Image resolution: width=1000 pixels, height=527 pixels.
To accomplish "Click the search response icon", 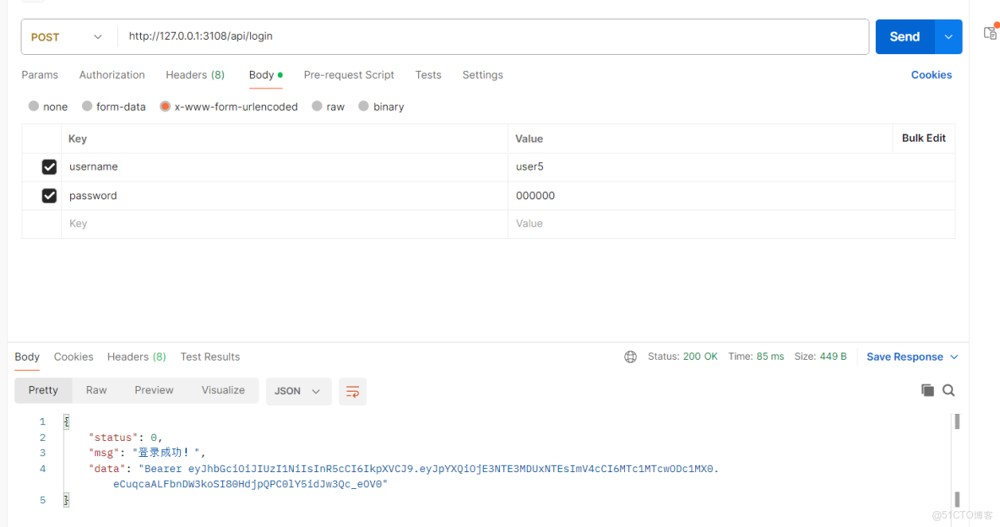I will (948, 390).
